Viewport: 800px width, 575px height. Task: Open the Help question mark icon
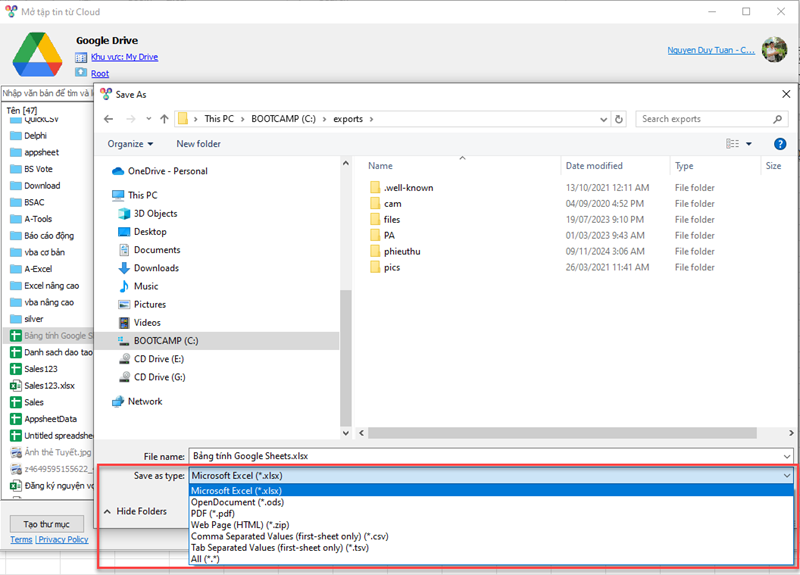coord(780,144)
